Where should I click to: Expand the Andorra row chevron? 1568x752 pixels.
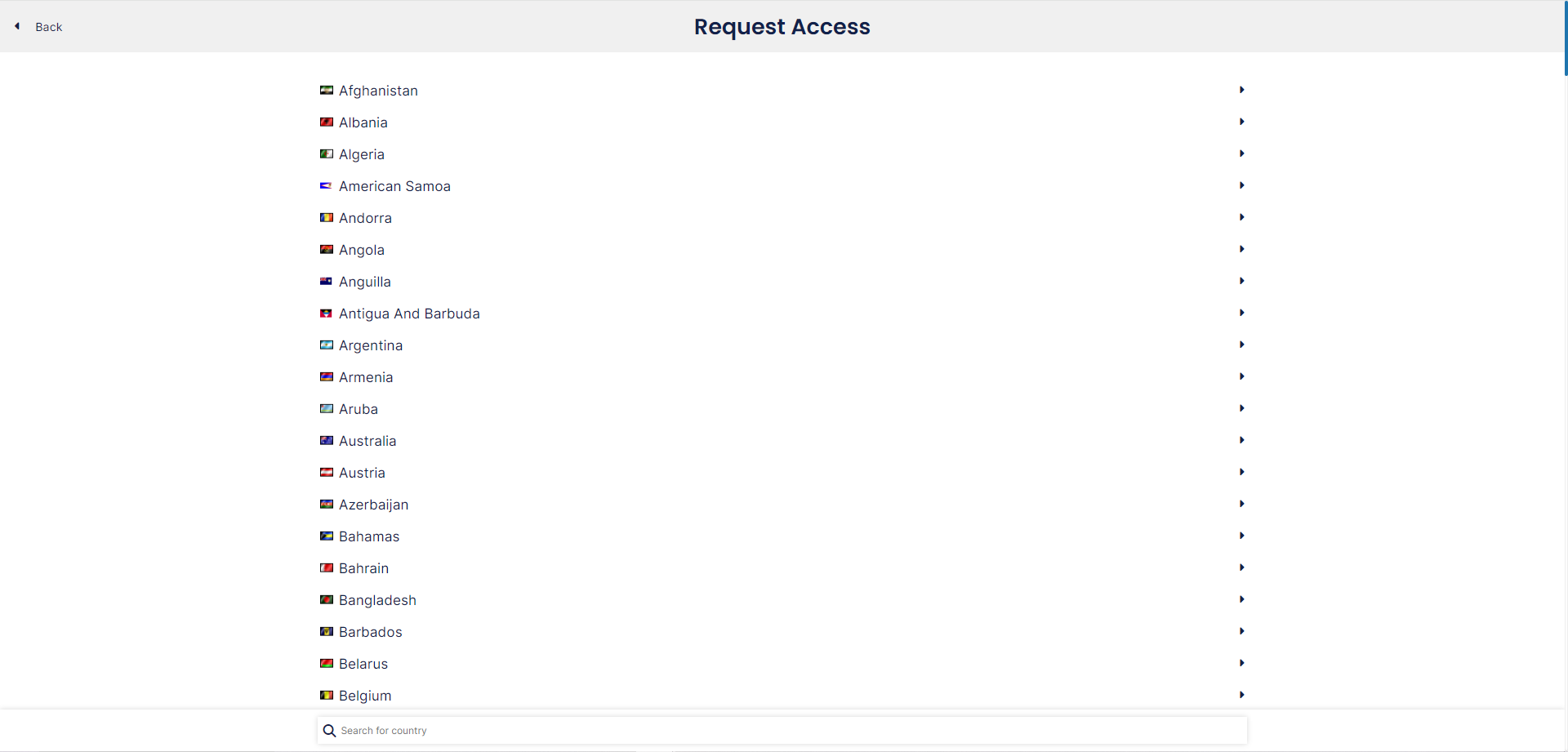tap(1241, 217)
